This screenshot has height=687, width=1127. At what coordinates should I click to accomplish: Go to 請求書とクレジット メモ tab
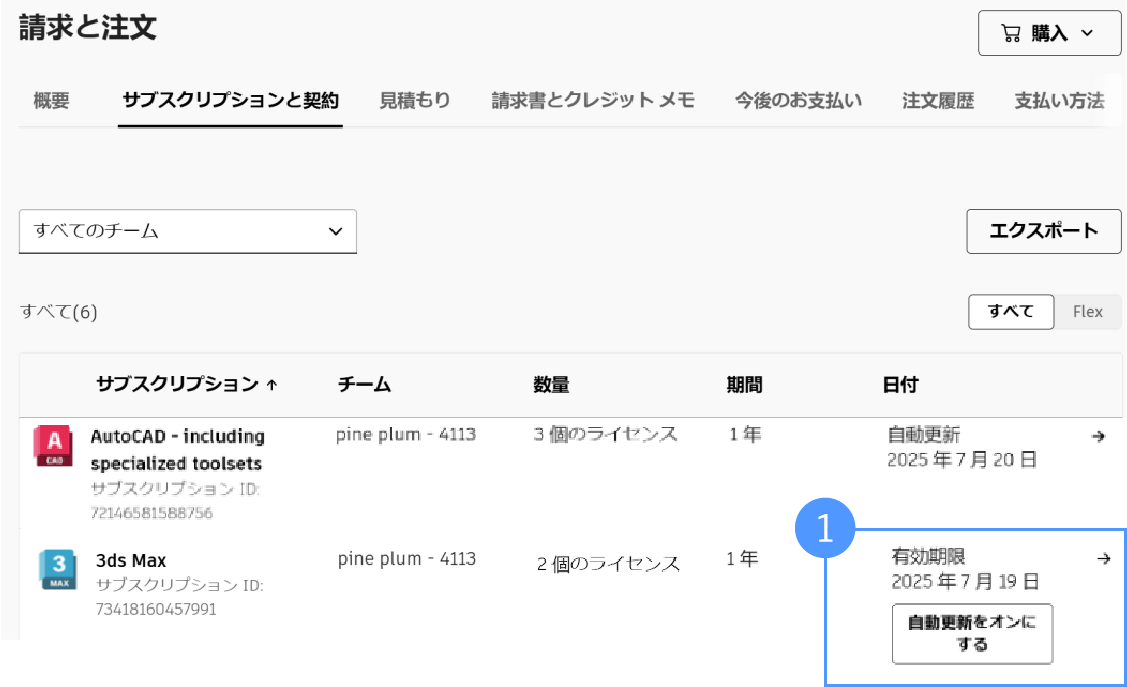[x=593, y=100]
